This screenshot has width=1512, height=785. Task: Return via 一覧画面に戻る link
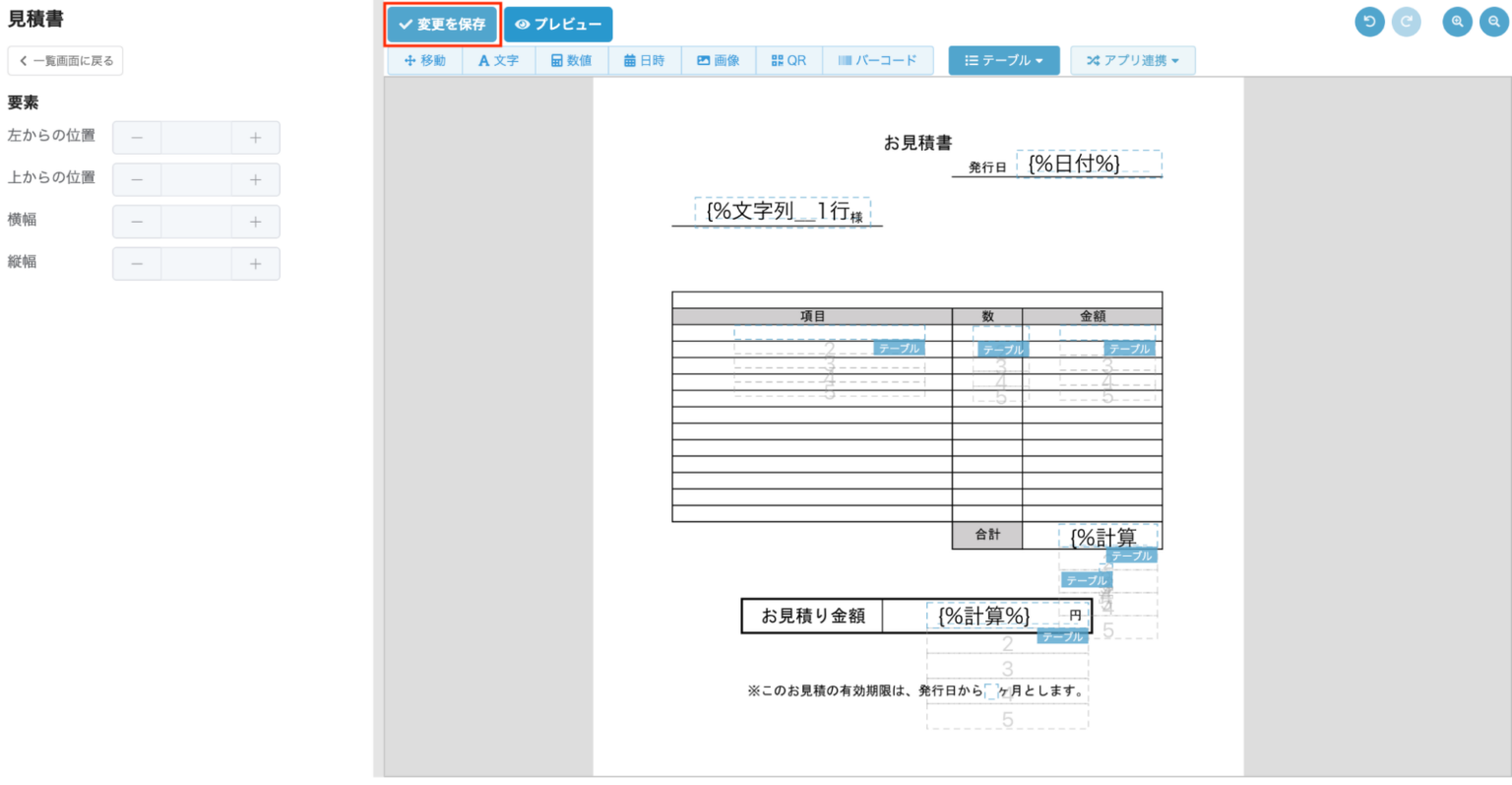(65, 60)
